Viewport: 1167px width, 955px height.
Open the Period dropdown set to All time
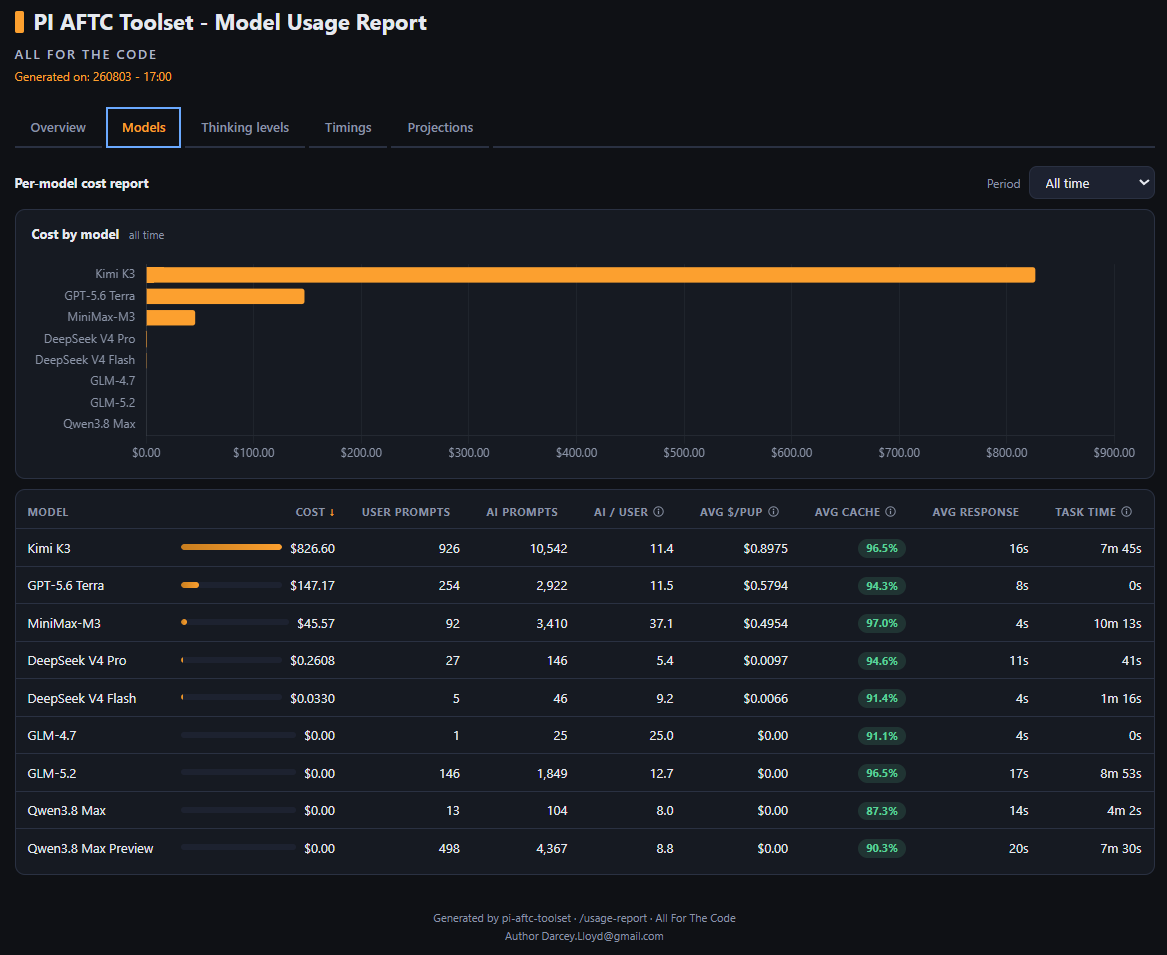(x=1091, y=183)
